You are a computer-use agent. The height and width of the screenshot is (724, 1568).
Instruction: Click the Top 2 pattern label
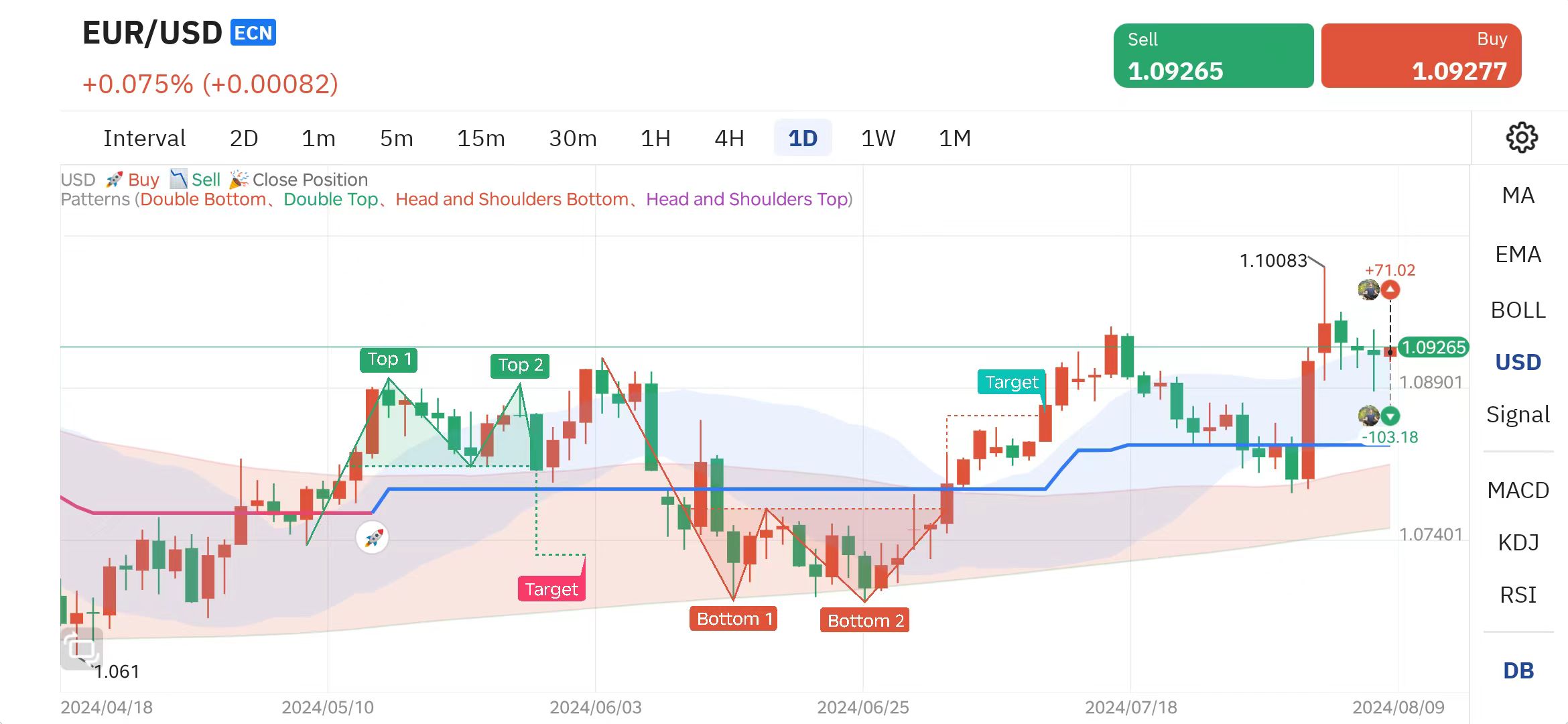(x=520, y=365)
